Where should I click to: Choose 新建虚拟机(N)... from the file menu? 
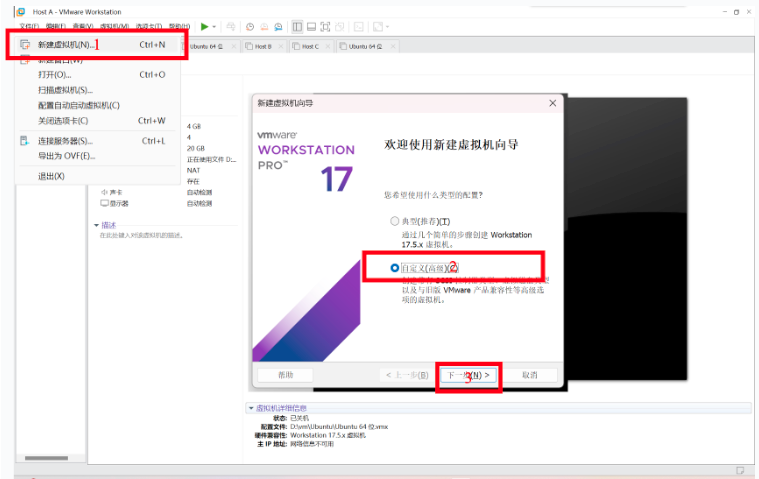point(97,45)
